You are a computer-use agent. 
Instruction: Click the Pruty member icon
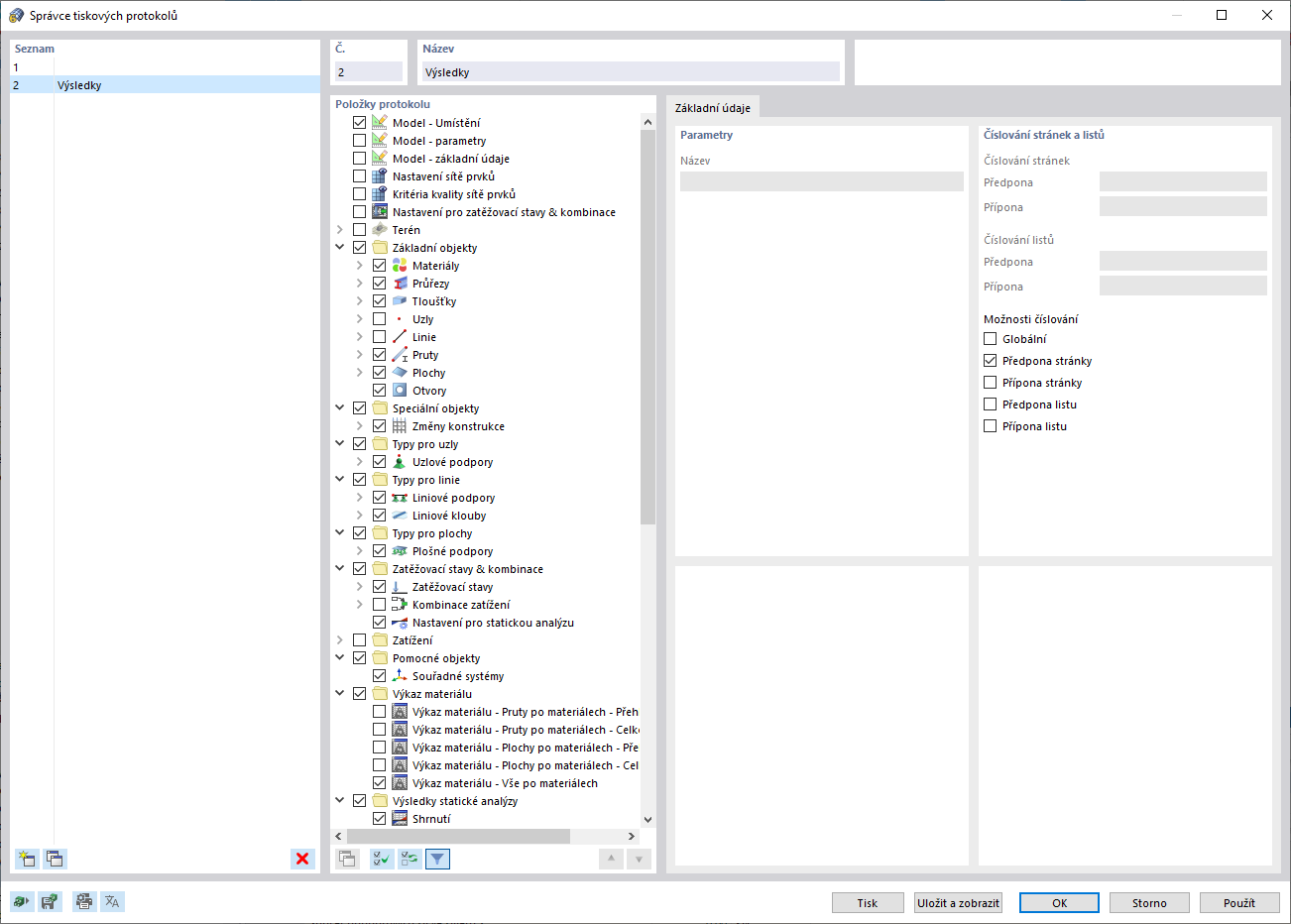click(400, 355)
